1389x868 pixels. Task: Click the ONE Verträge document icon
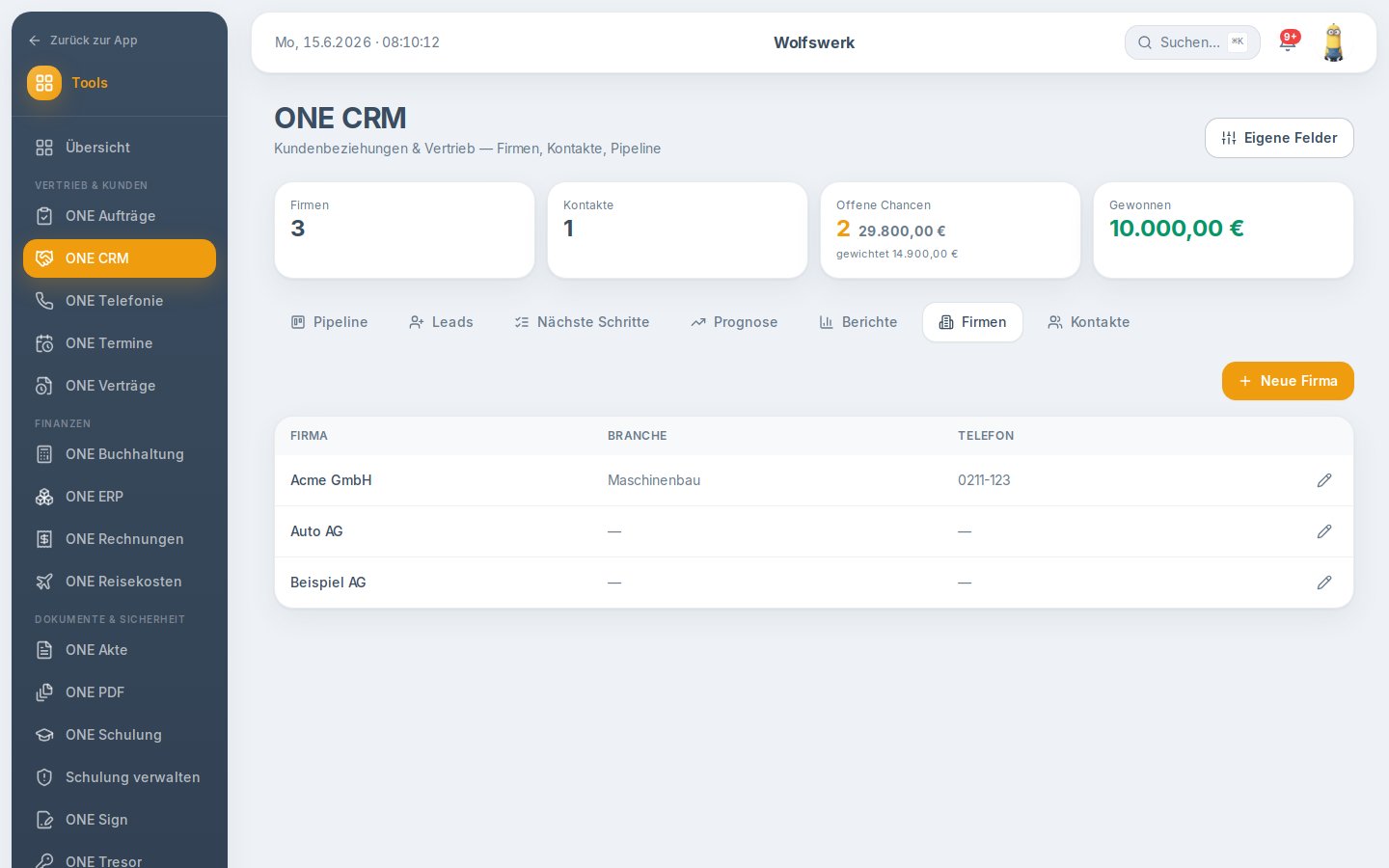point(44,386)
